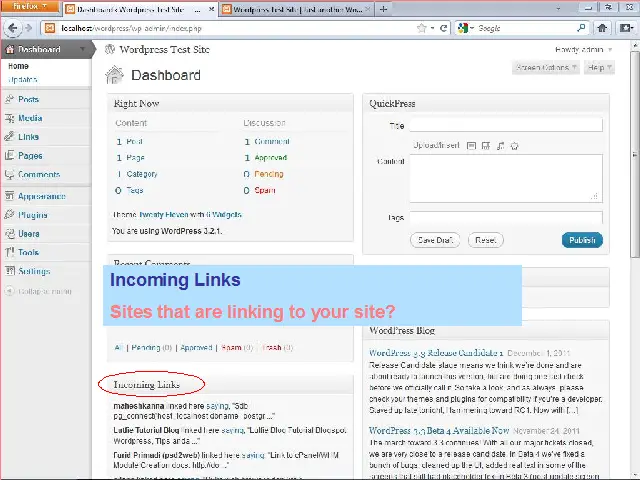Viewport: 640px width, 480px height.
Task: Open the browser Home icon
Action: click(602, 28)
